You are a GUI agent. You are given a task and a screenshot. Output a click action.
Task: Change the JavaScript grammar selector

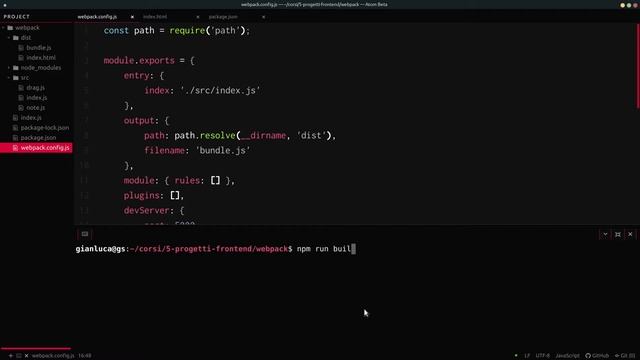click(567, 356)
